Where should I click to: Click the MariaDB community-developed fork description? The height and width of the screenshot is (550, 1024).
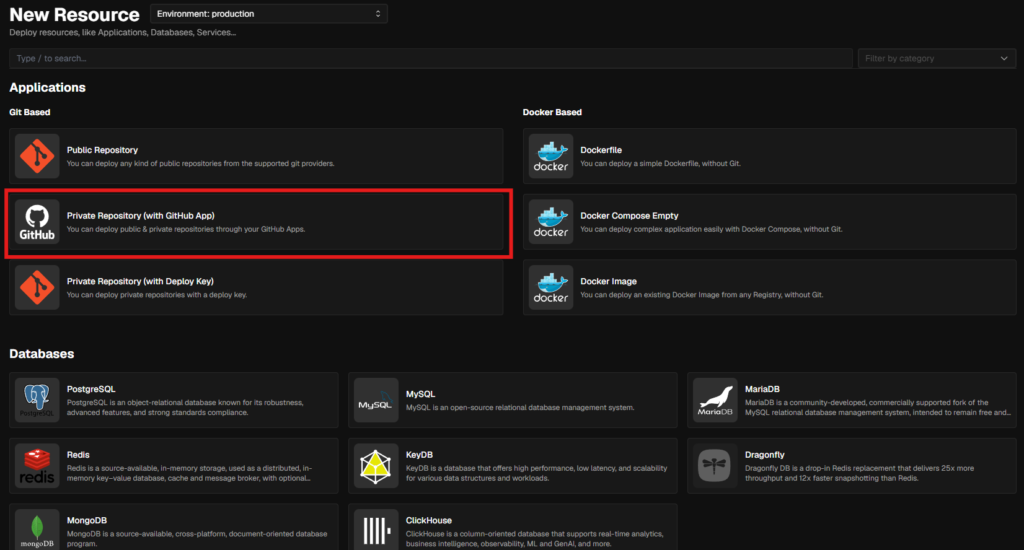tap(878, 408)
